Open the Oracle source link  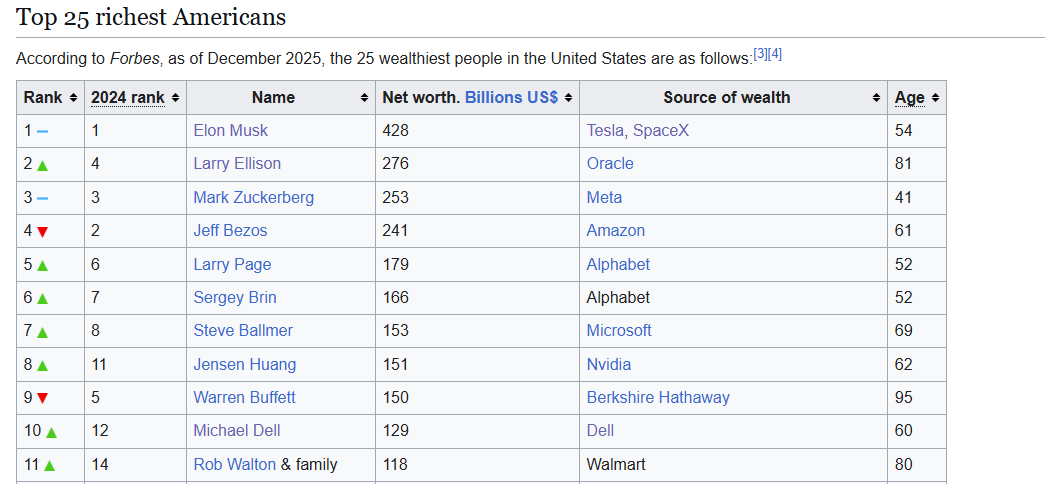pos(610,164)
